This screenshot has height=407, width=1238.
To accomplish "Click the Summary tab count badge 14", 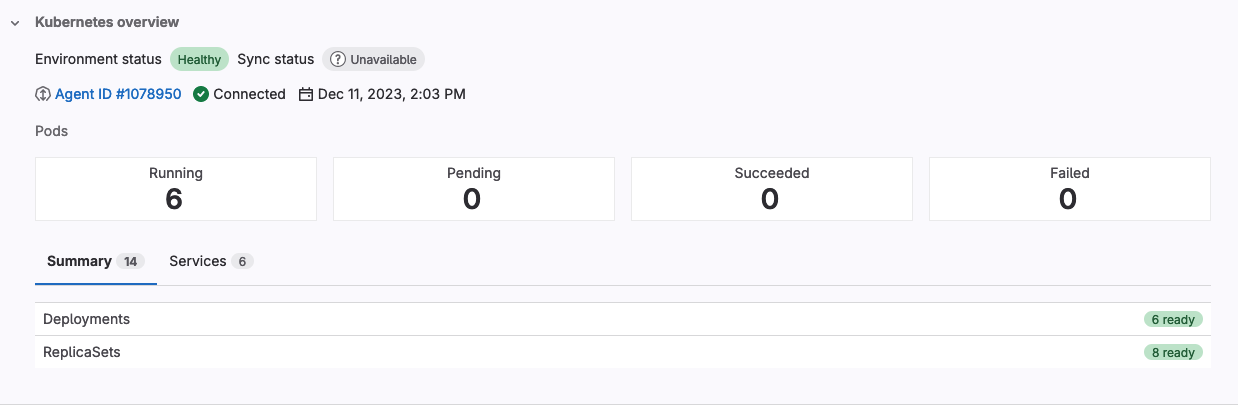I will coord(130,262).
